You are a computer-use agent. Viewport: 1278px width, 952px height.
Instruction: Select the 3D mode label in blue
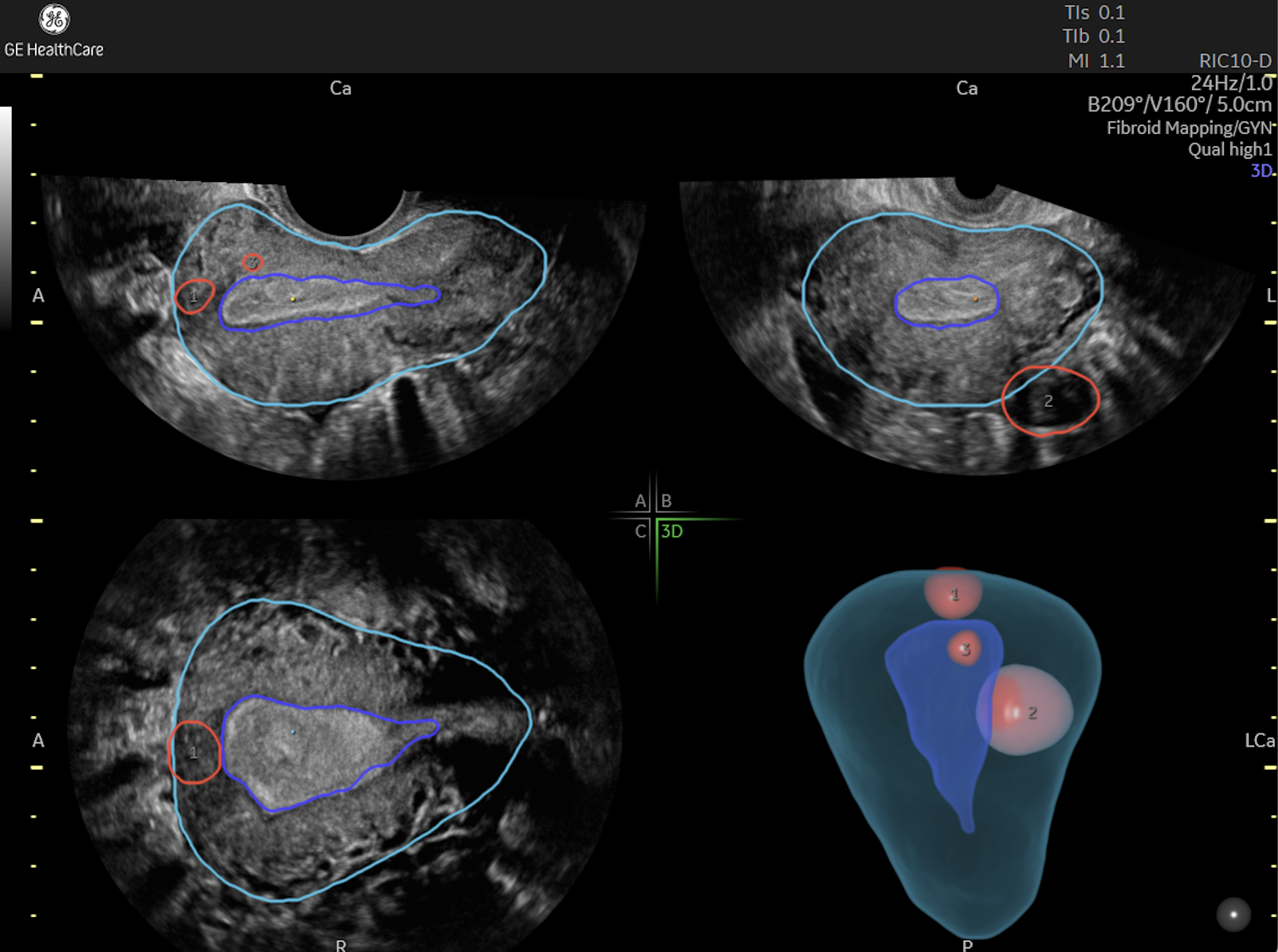coord(1262,169)
